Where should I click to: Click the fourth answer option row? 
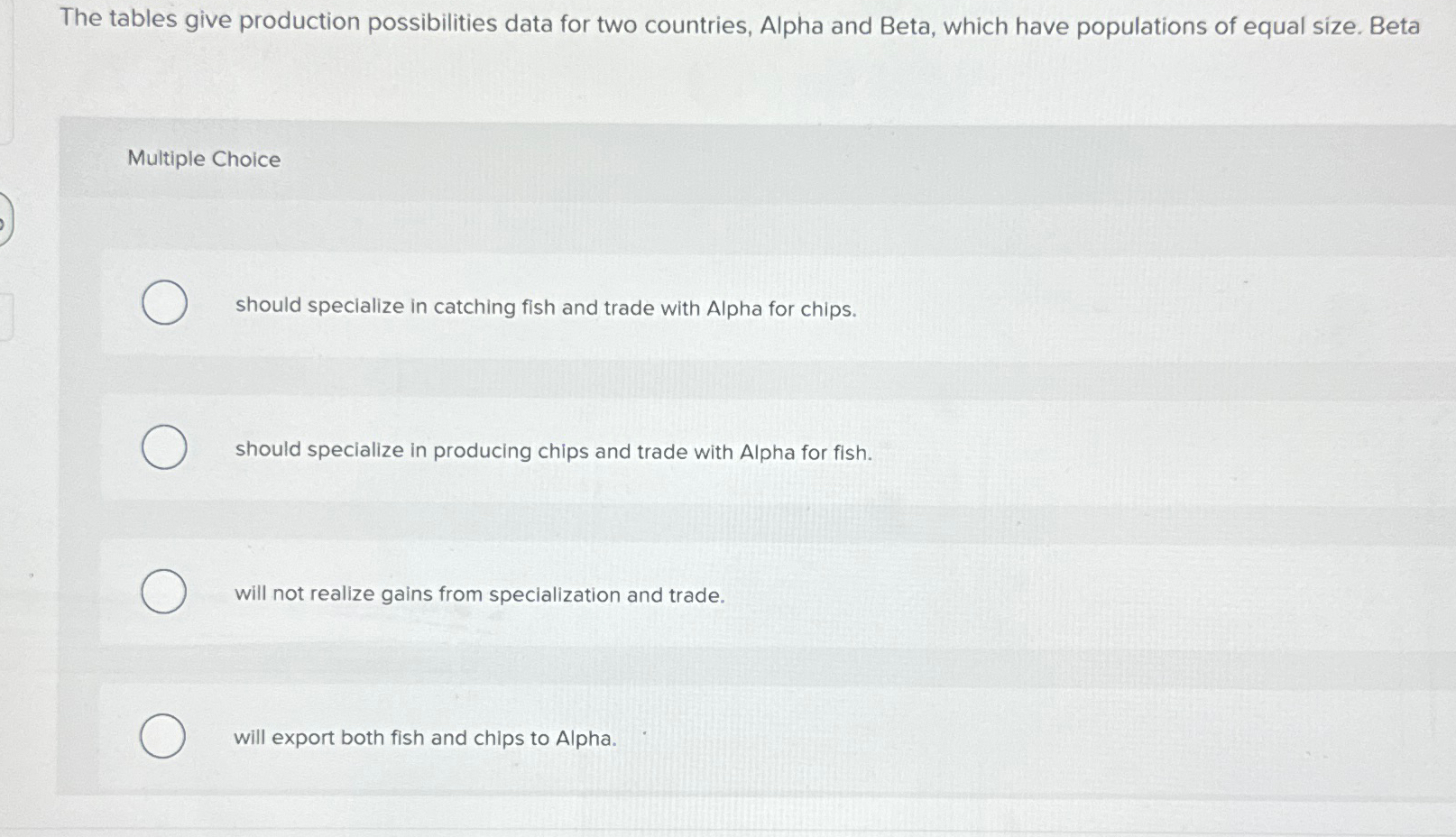[x=631, y=738]
